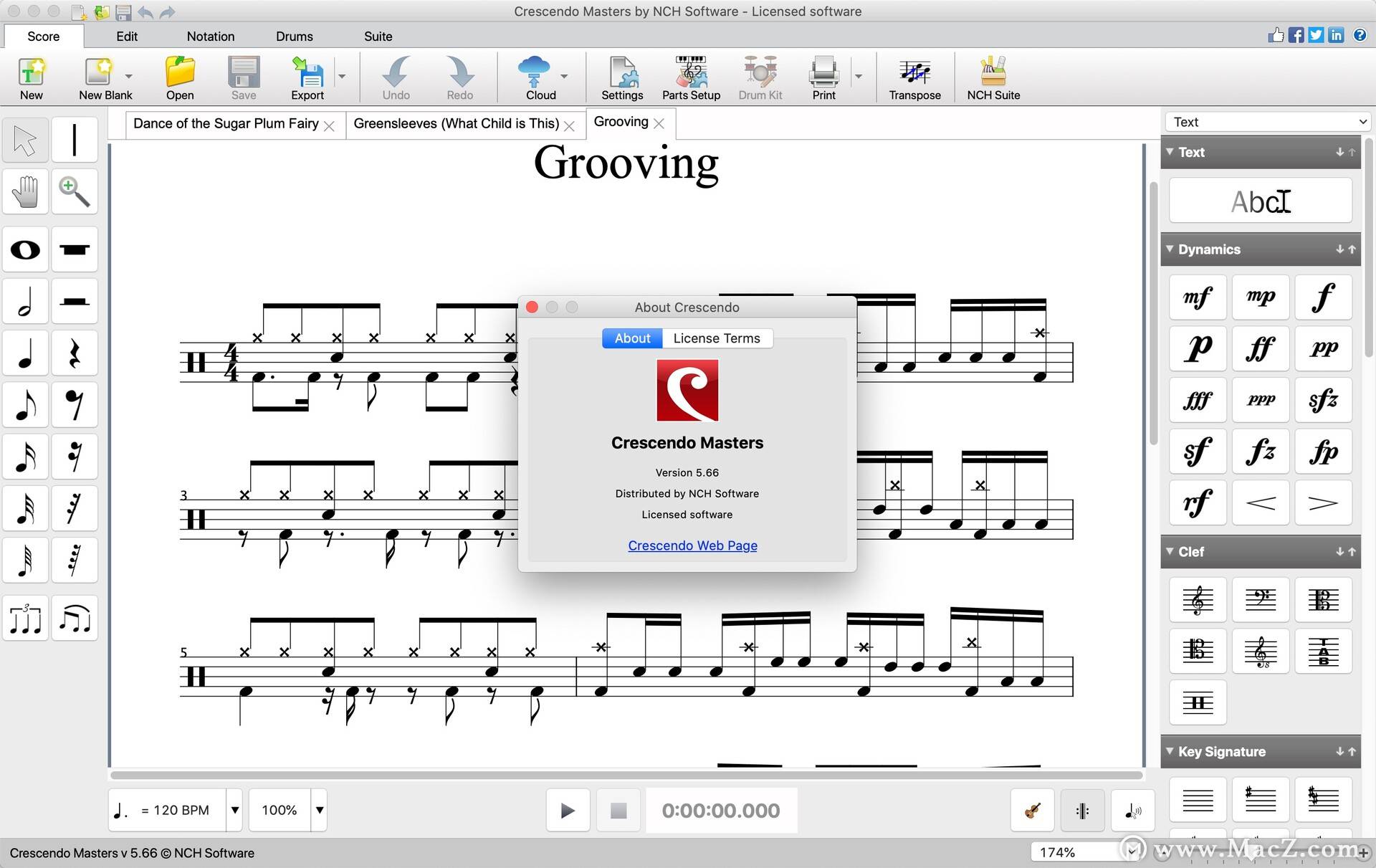Open the Text dropdown panel
Viewport: 1376px width, 868px height.
[x=1268, y=121]
